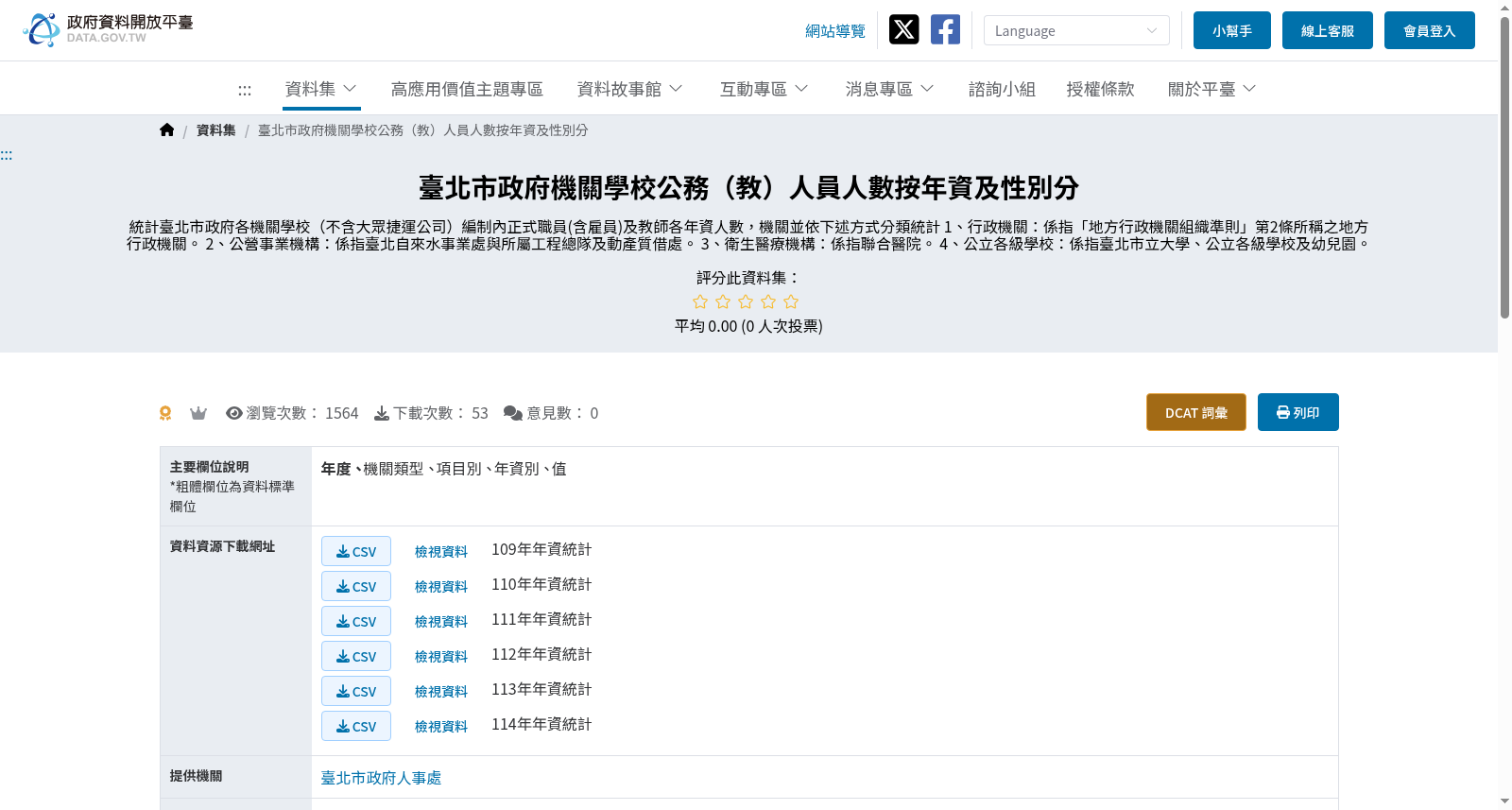The width and height of the screenshot is (1512, 810).
Task: Click the crown badge icon
Action: coord(198,413)
